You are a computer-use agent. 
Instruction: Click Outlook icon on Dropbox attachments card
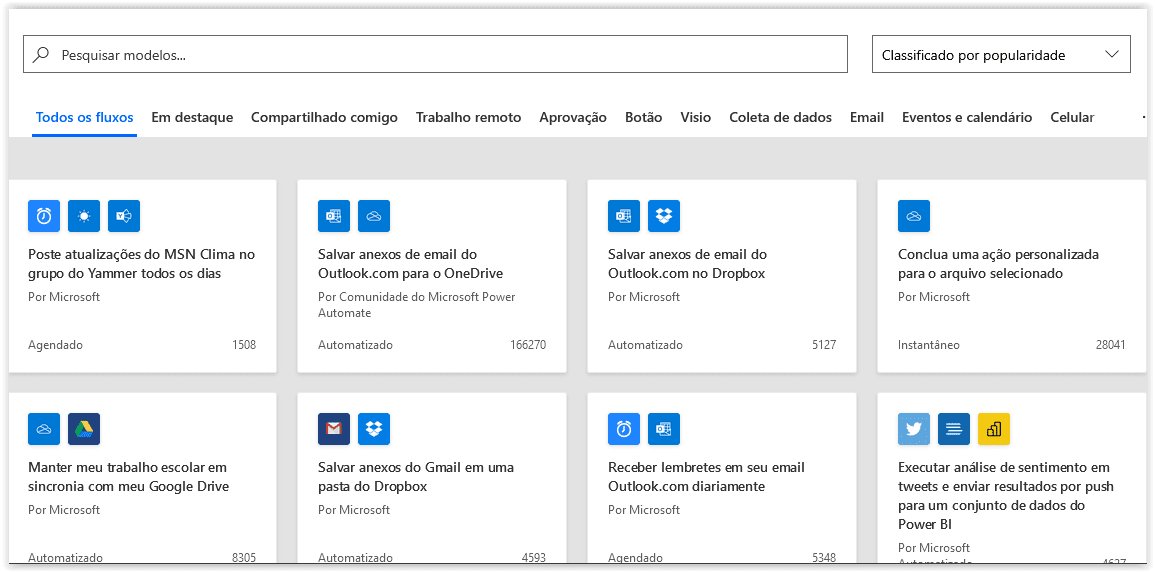coord(625,216)
